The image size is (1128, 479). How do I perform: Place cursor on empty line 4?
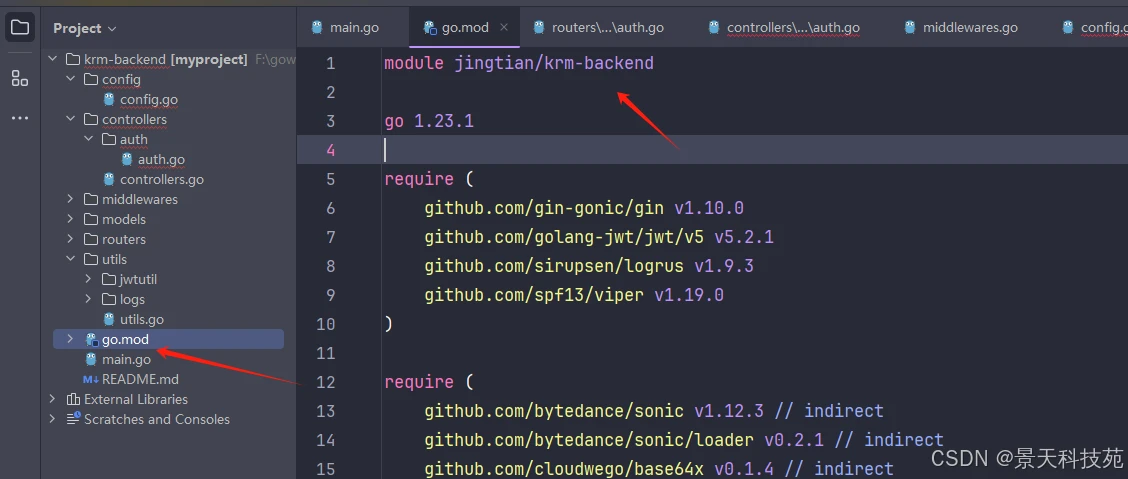coord(712,150)
